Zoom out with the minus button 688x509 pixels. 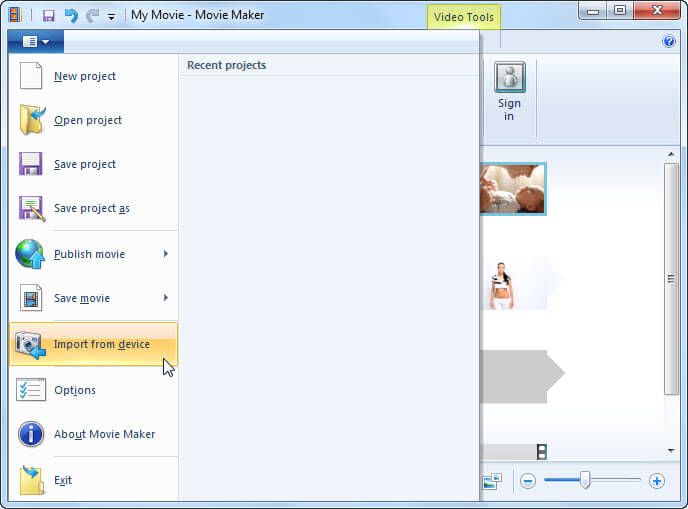(528, 481)
